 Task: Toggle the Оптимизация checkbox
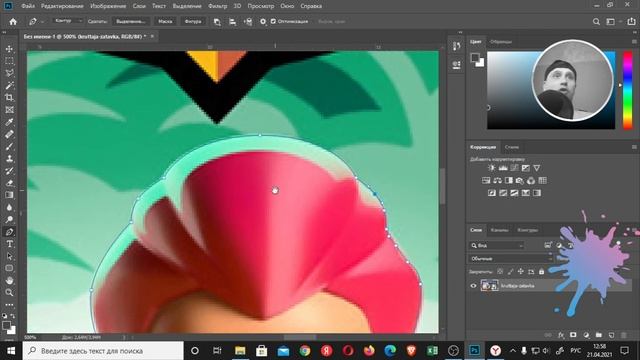(x=273, y=21)
